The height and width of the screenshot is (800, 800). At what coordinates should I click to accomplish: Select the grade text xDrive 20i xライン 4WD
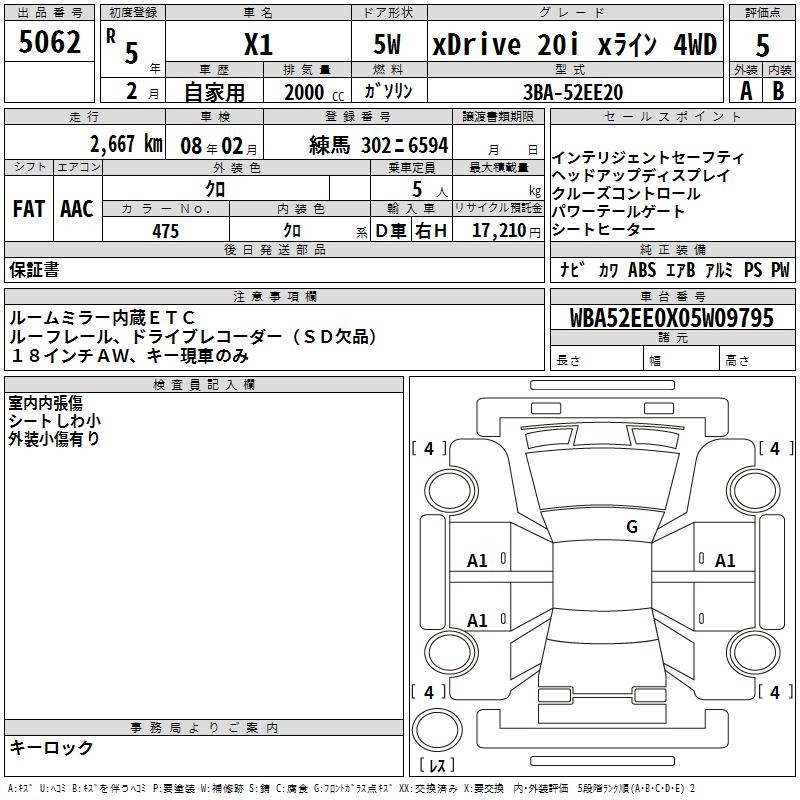point(575,44)
